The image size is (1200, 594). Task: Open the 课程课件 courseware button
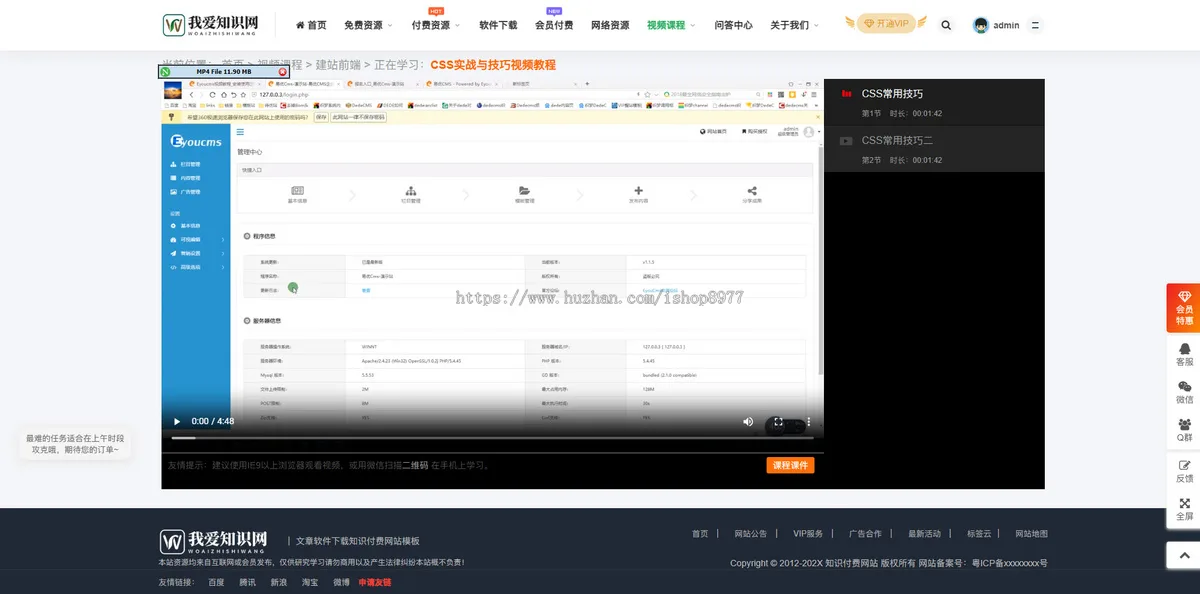[791, 464]
